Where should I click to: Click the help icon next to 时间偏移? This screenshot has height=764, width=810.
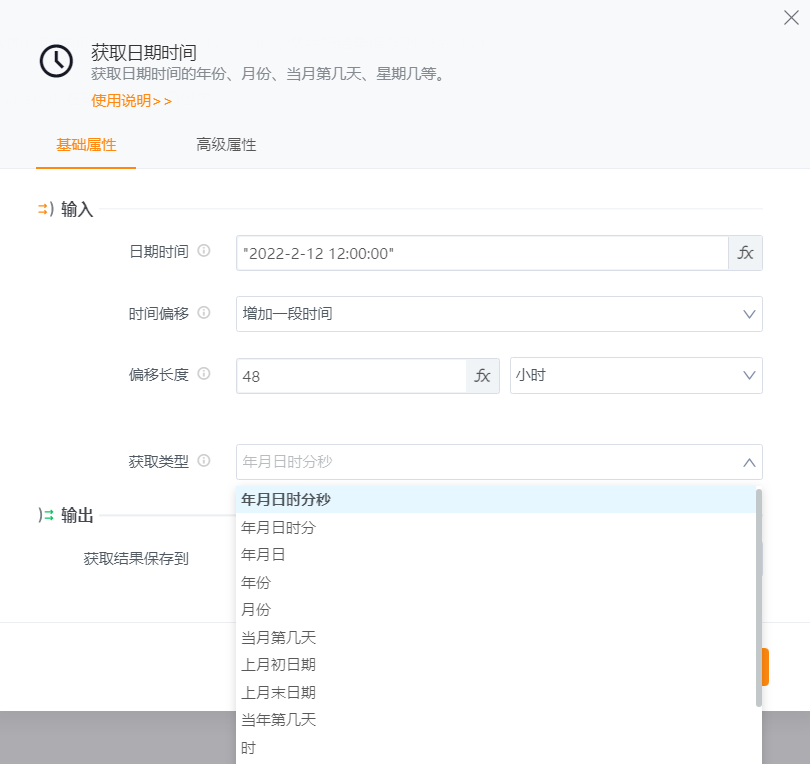[204, 313]
